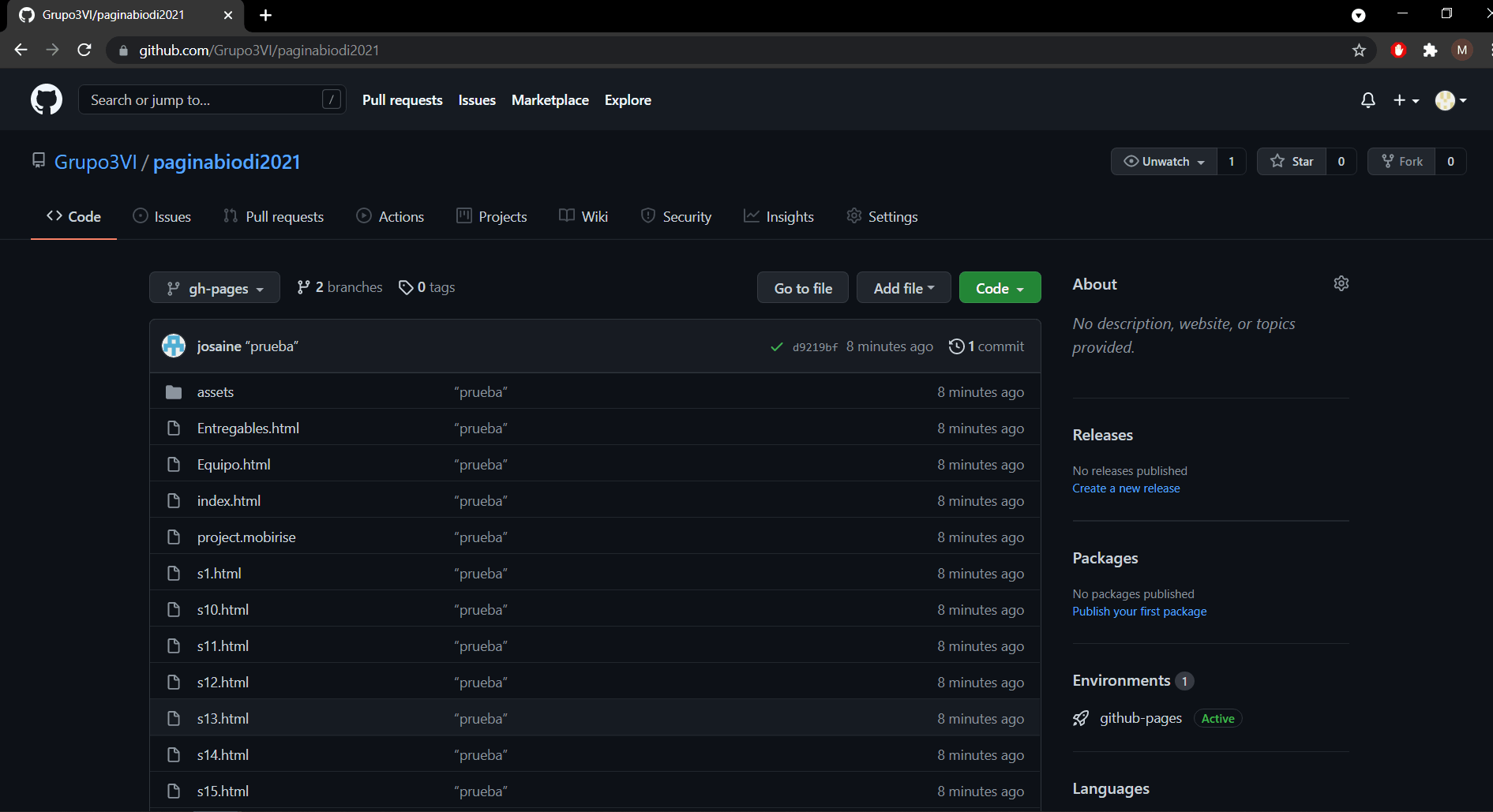Open the Chrome profile M avatar
The height and width of the screenshot is (812, 1493).
click(1462, 51)
